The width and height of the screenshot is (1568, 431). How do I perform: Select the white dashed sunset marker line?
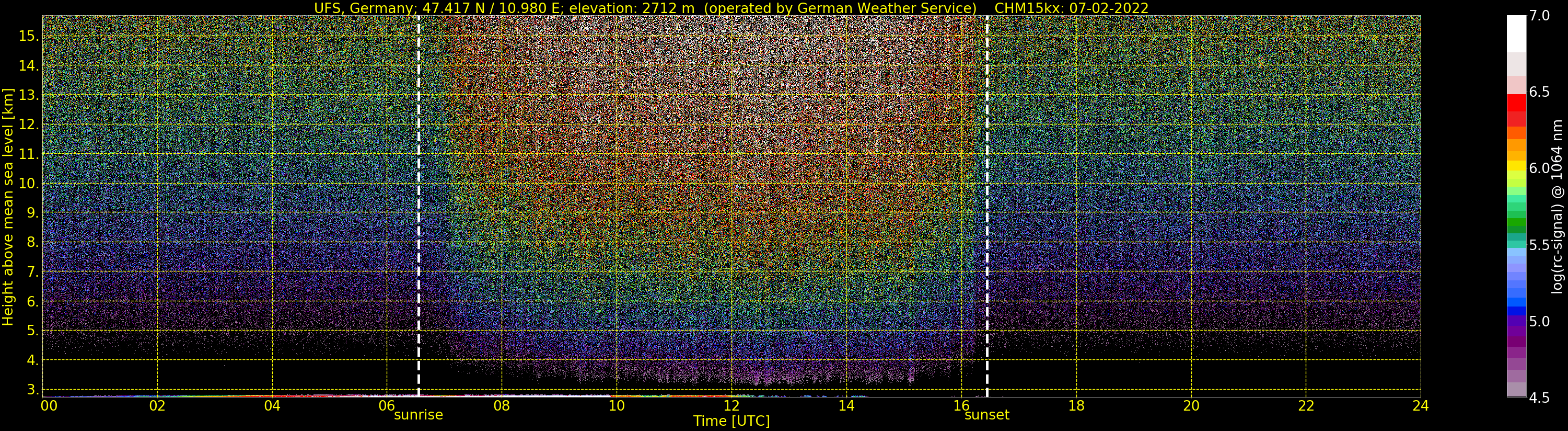[986, 206]
